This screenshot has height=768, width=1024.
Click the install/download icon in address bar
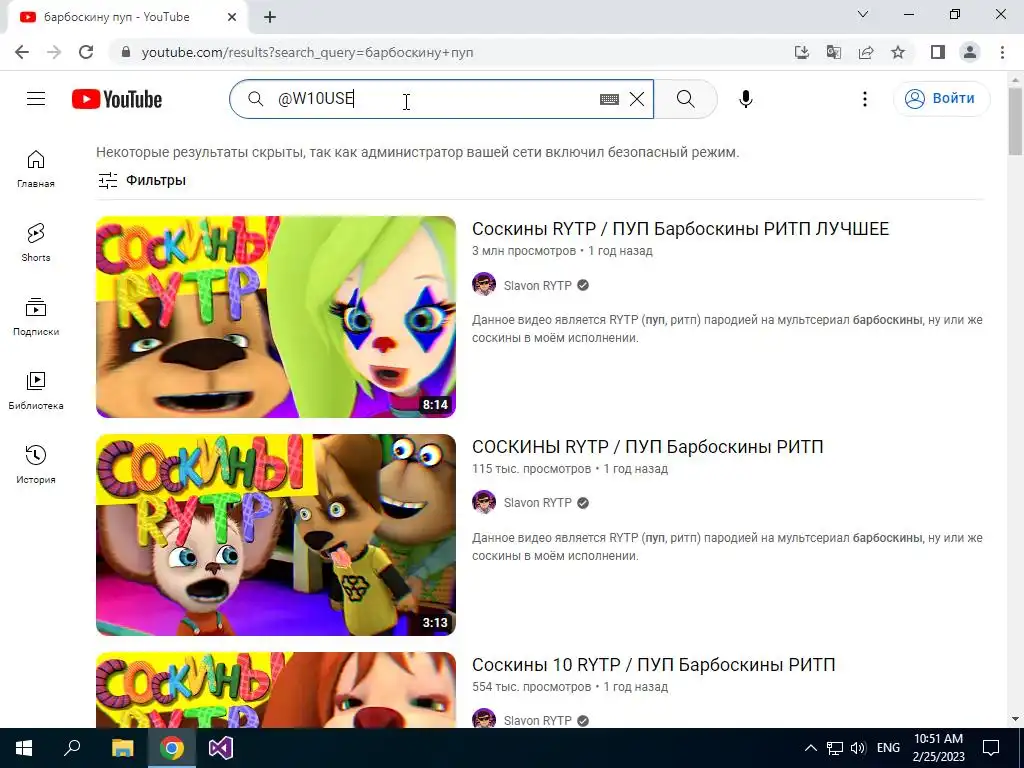pos(801,52)
